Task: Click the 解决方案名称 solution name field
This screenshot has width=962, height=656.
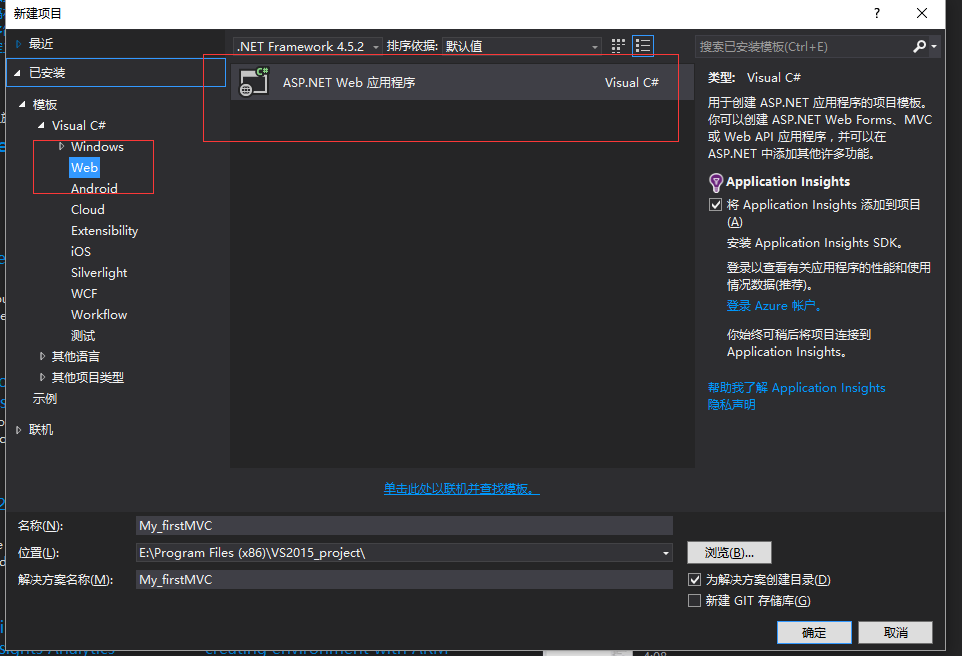Action: 404,579
